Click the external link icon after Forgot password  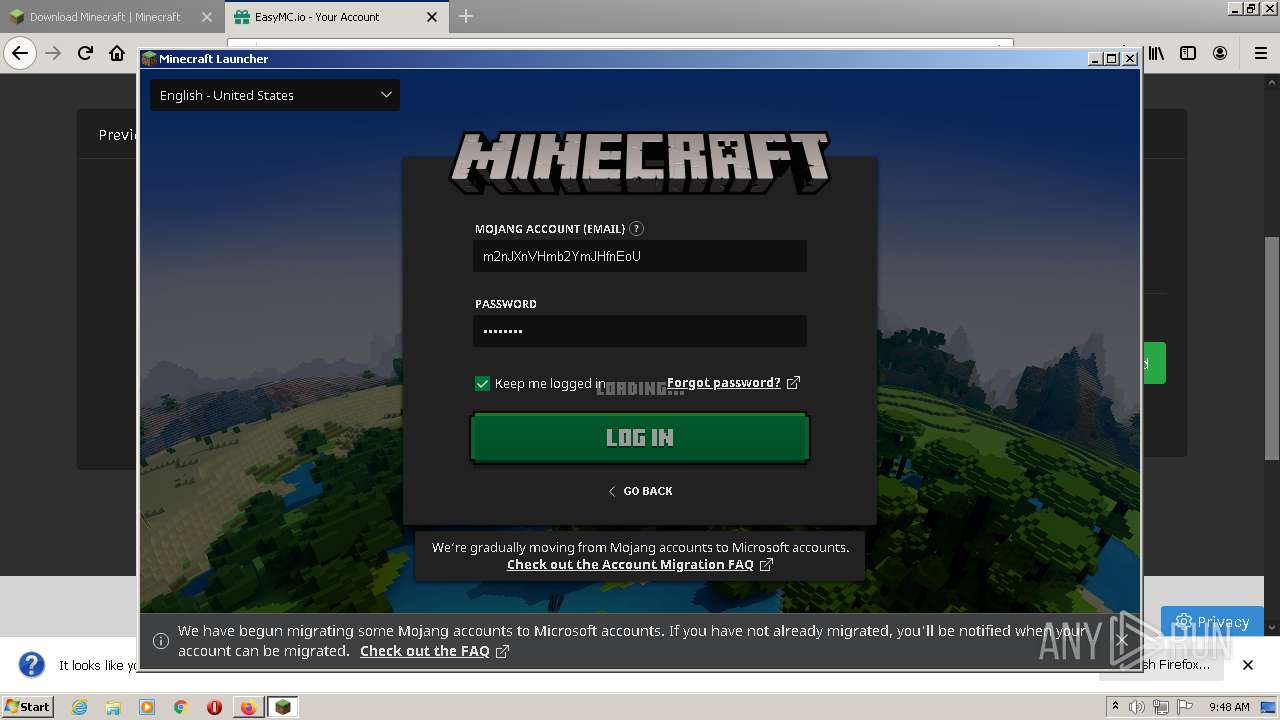[794, 383]
